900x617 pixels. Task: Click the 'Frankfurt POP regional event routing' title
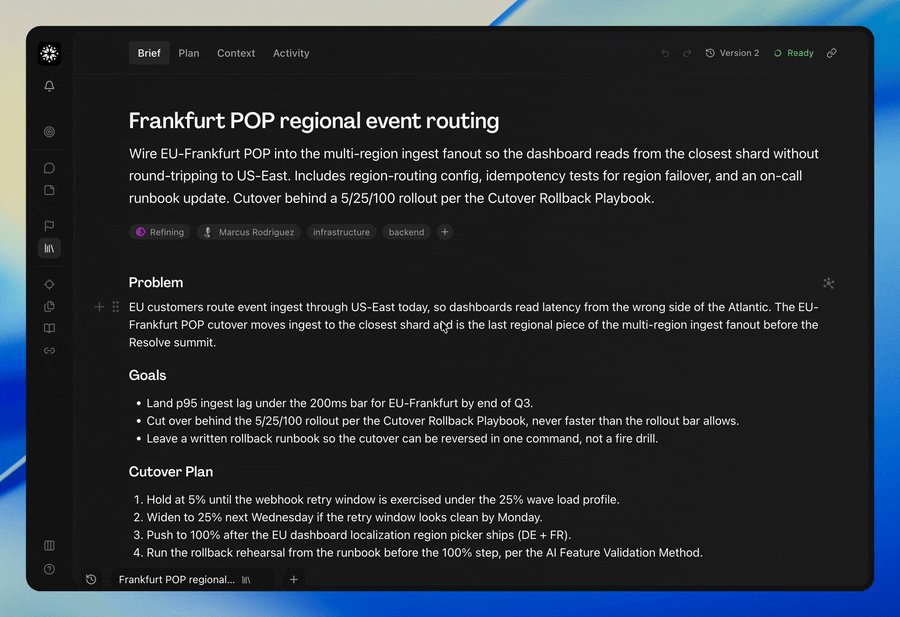pos(314,121)
